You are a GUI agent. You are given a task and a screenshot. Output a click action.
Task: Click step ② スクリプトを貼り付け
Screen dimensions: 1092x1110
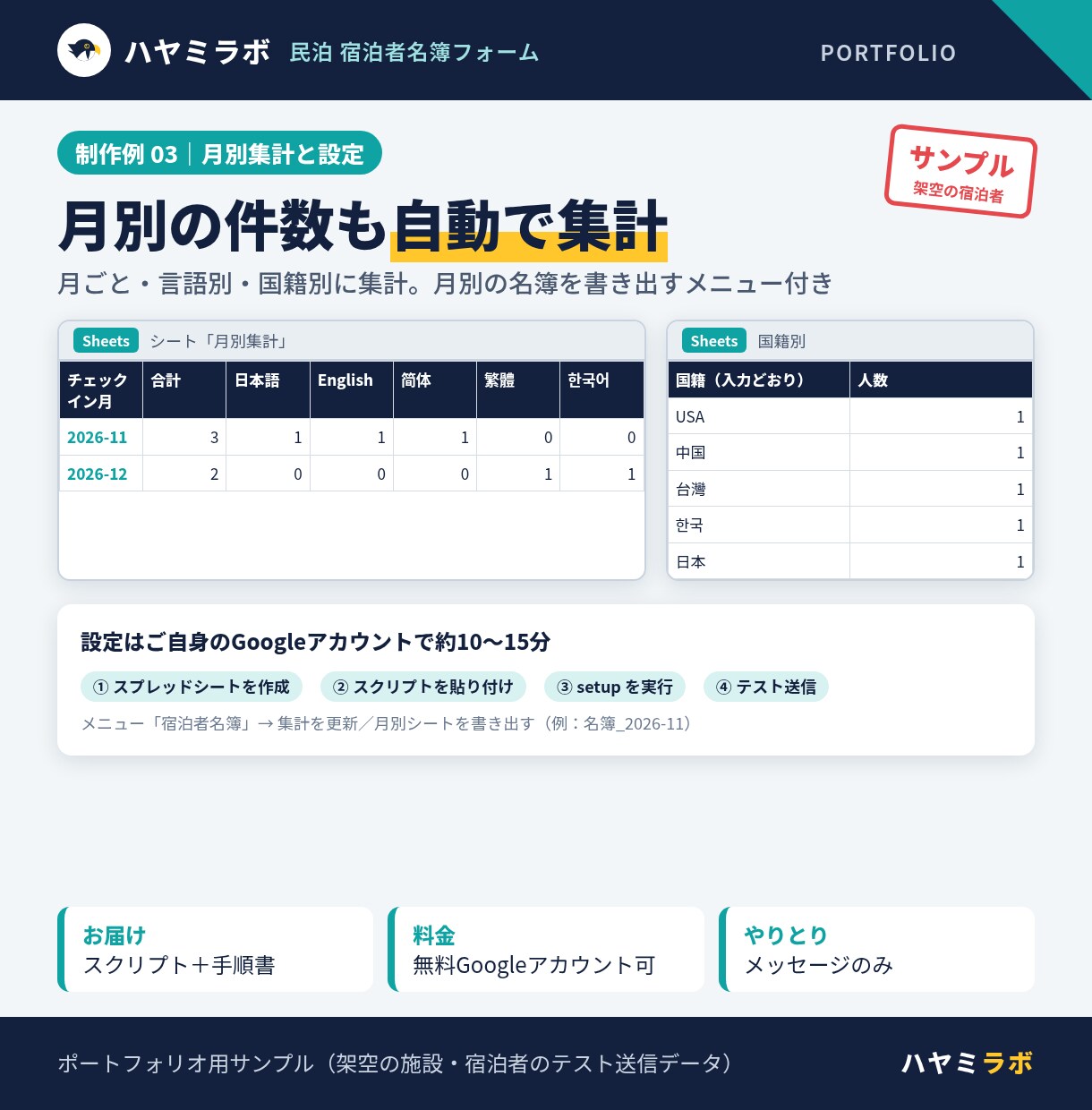click(423, 687)
